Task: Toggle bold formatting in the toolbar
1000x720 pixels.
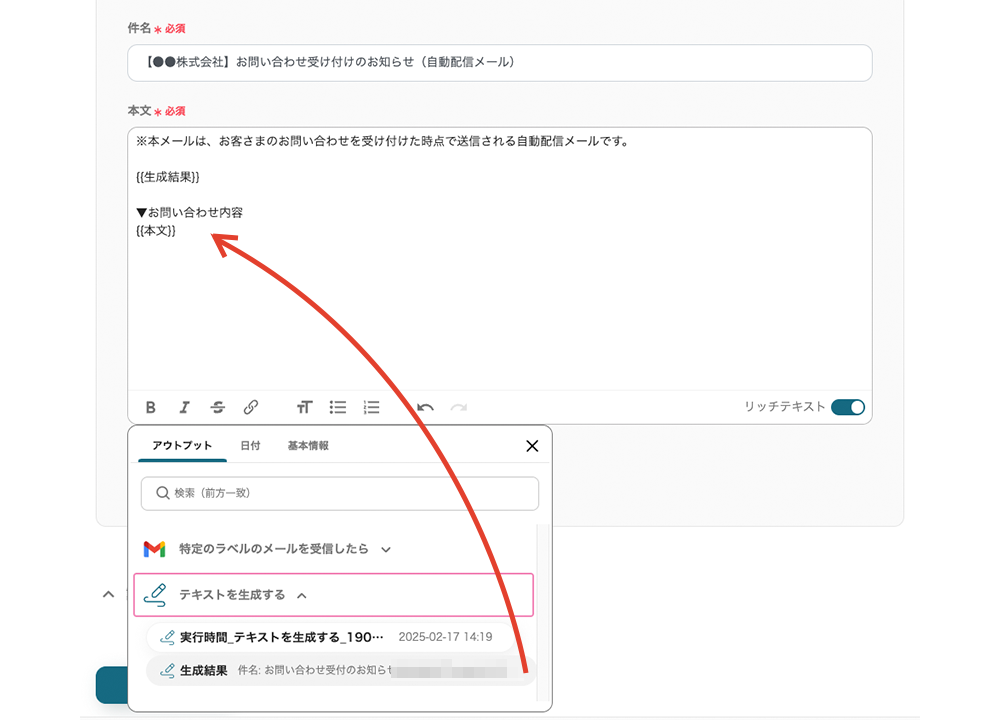Action: click(x=151, y=407)
